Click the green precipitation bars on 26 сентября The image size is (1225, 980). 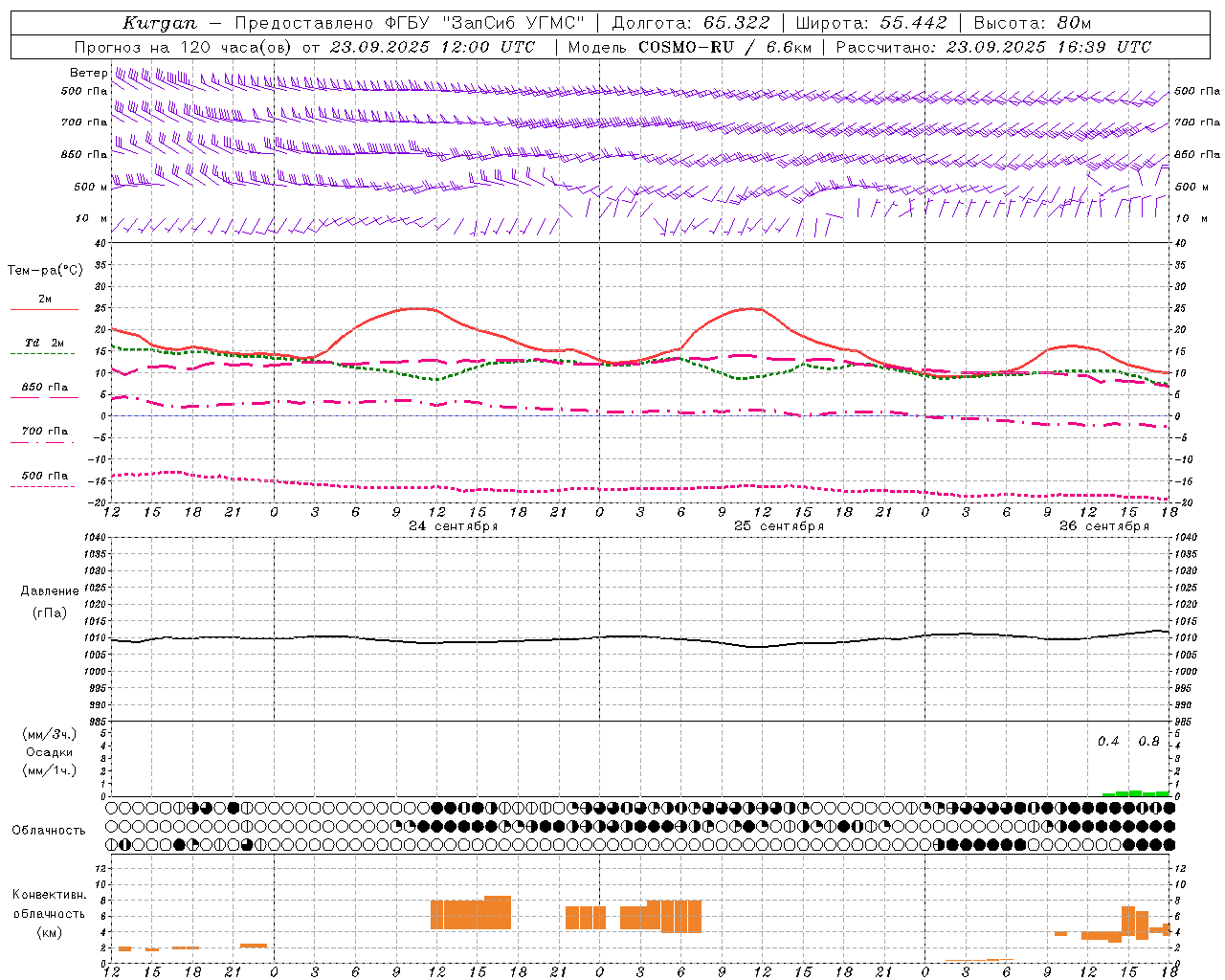click(1135, 793)
